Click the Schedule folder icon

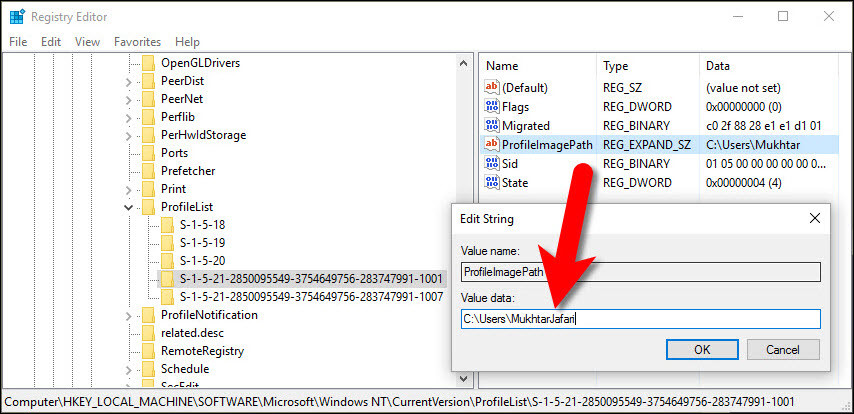[x=148, y=369]
